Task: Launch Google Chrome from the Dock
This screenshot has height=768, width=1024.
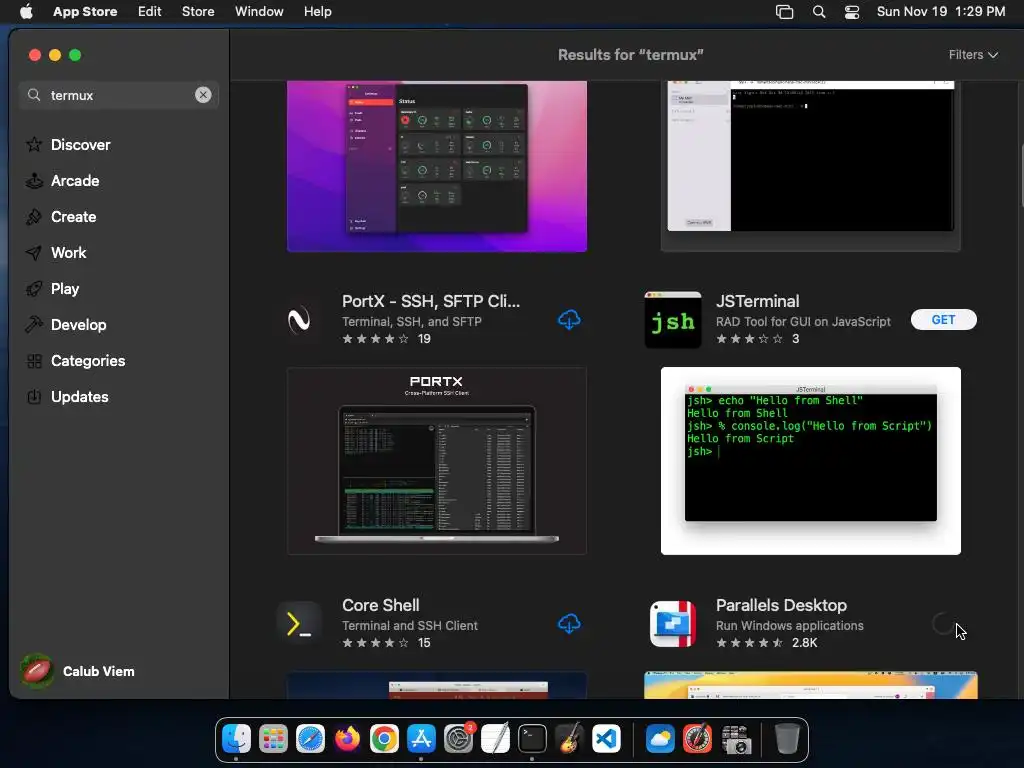Action: pyautogui.click(x=384, y=739)
